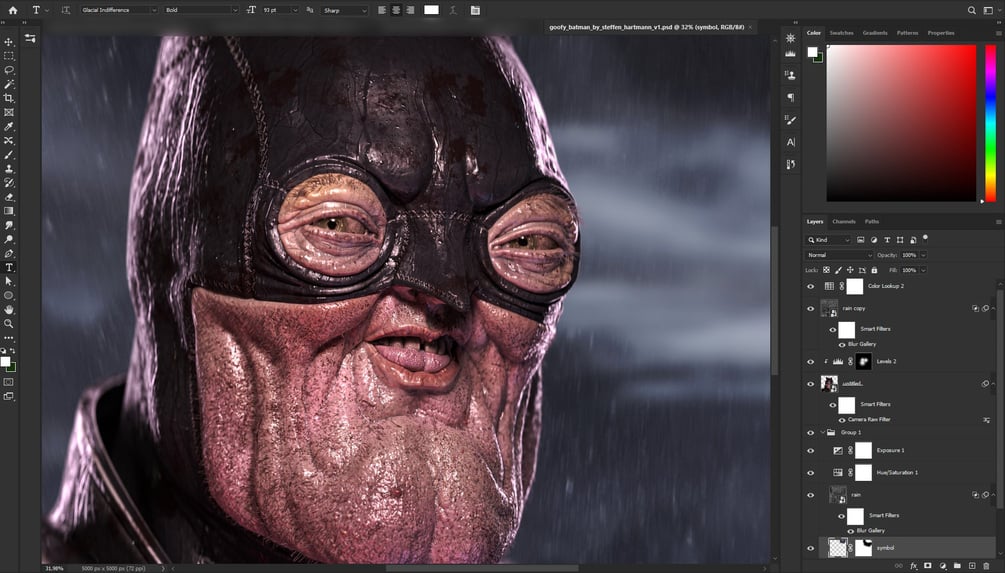Viewport: 1005px width, 573px height.
Task: Open the Character and Paragraph panels toggle
Action: click(x=475, y=10)
